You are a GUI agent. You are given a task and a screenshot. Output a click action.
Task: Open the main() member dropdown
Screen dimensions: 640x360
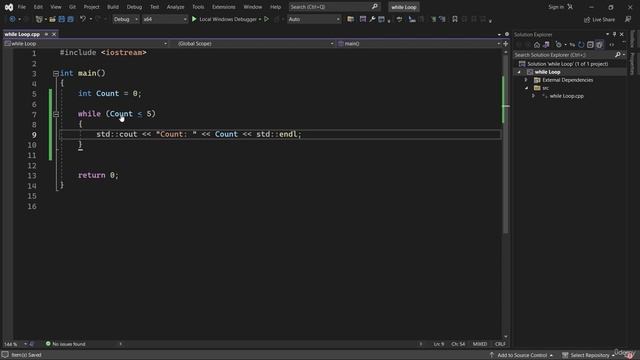419,43
